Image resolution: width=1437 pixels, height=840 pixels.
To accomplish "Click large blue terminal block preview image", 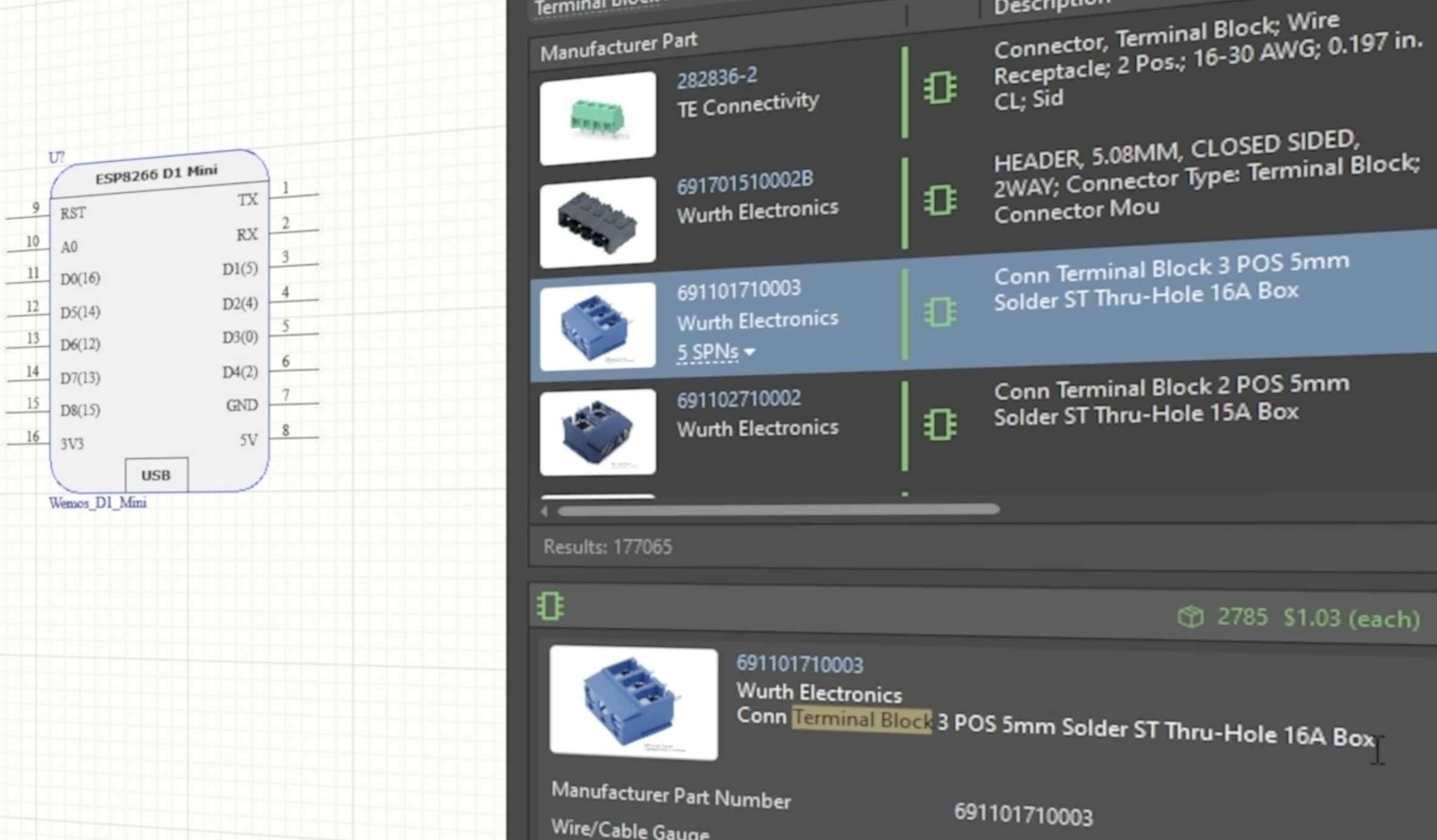I will (633, 703).
